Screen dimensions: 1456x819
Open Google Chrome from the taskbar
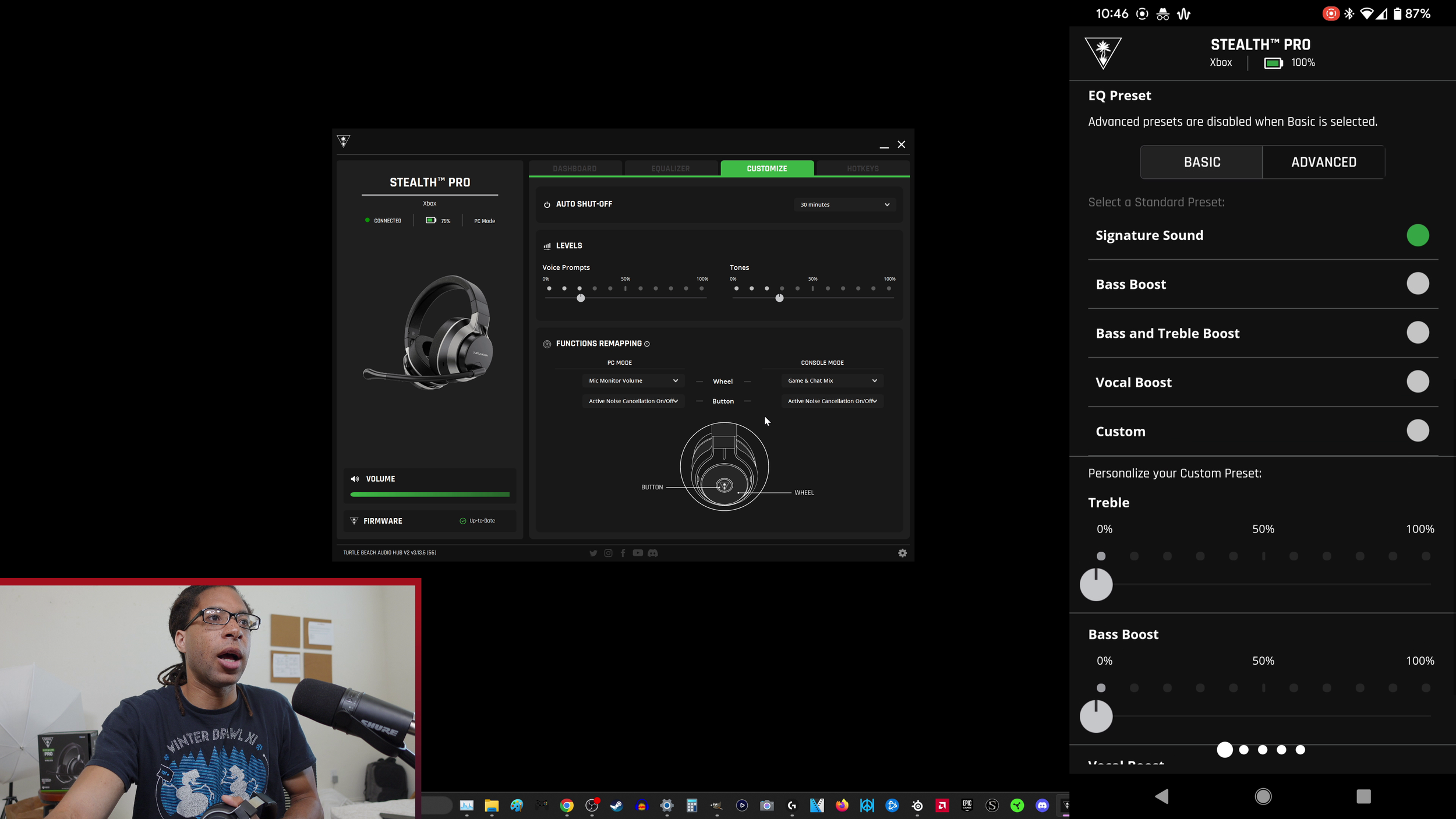click(567, 806)
